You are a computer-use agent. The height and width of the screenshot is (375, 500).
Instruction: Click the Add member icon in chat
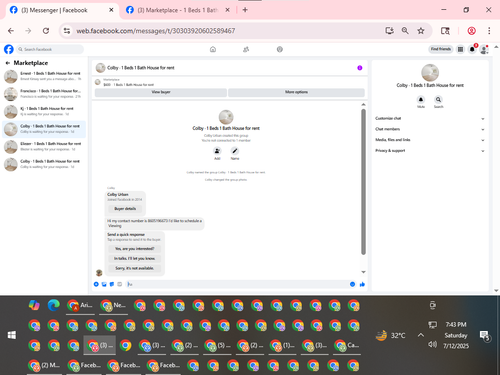(217, 151)
